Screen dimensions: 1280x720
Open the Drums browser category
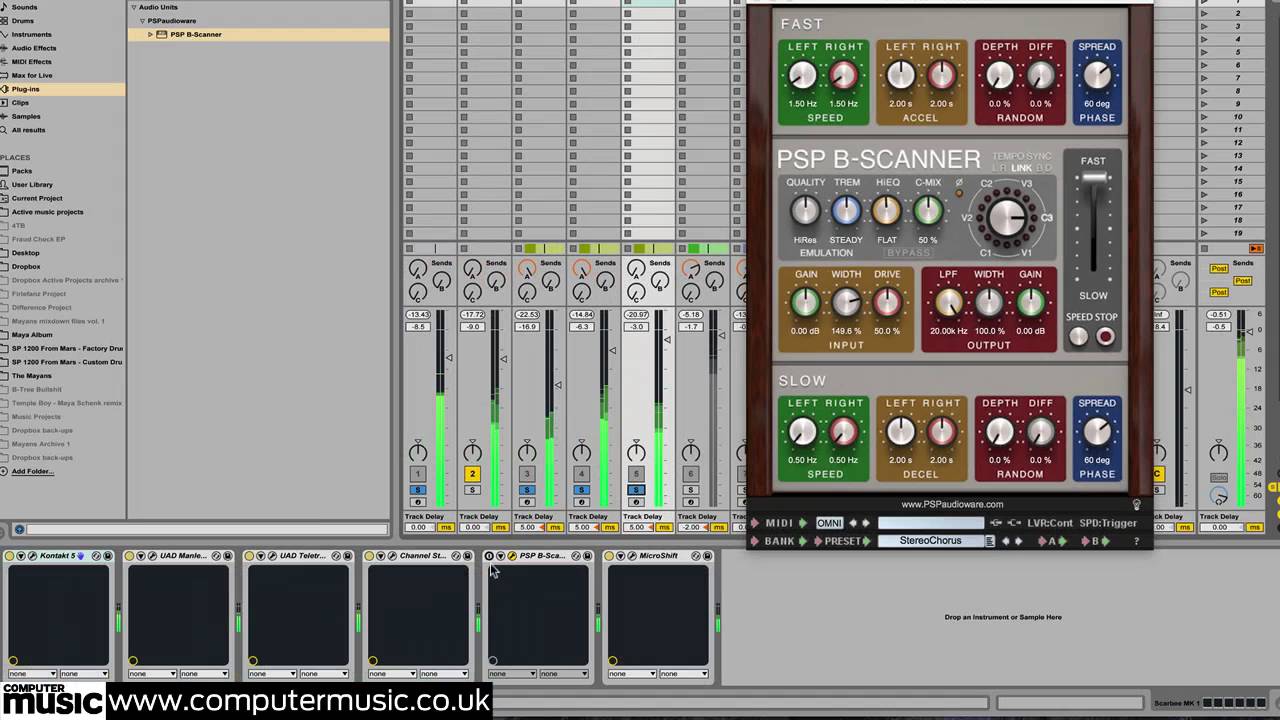[x=22, y=20]
